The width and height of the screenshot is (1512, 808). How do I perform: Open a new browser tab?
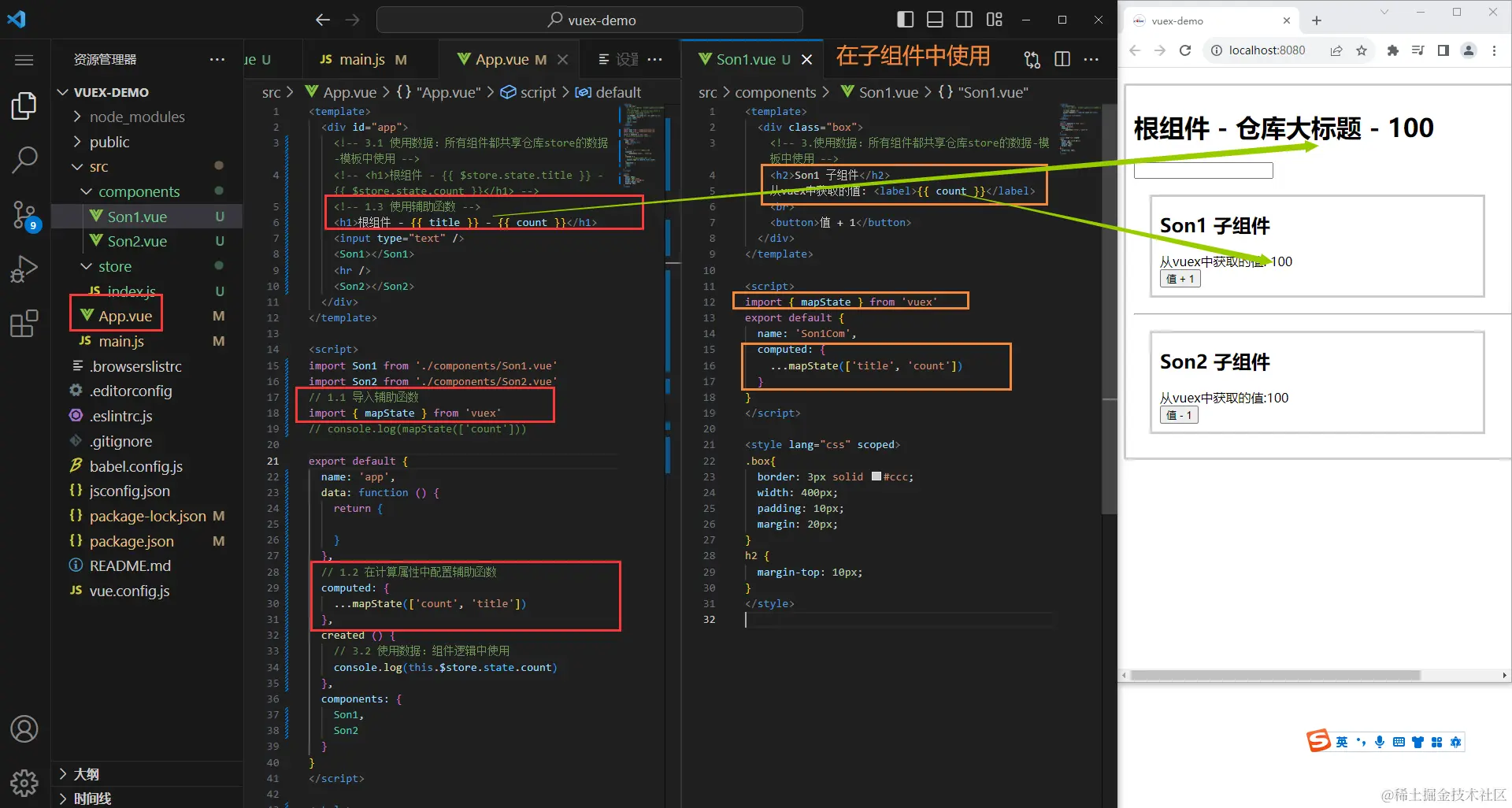point(1317,21)
